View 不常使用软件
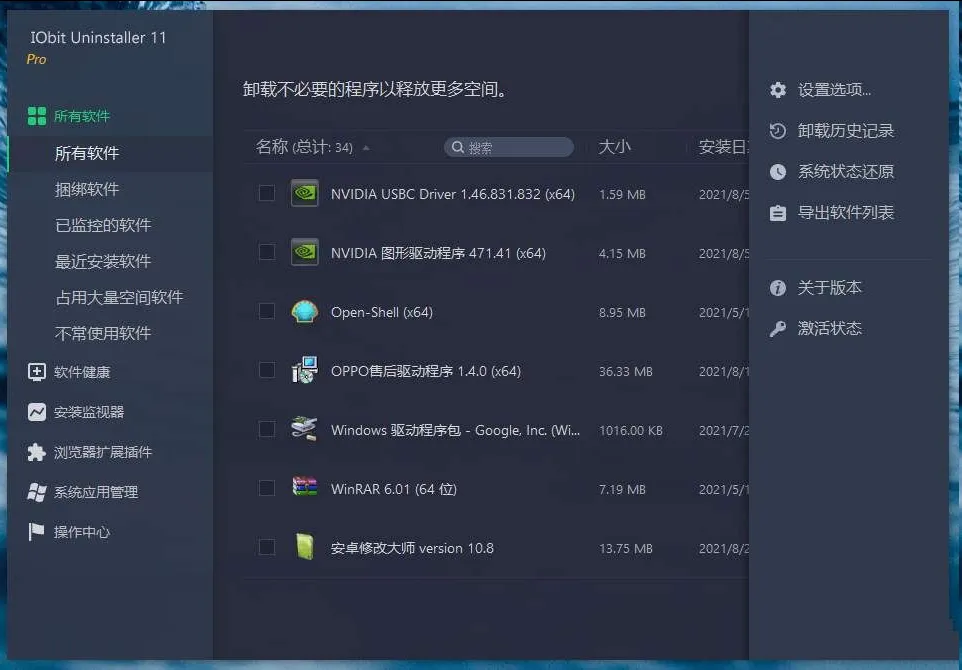 [x=103, y=333]
